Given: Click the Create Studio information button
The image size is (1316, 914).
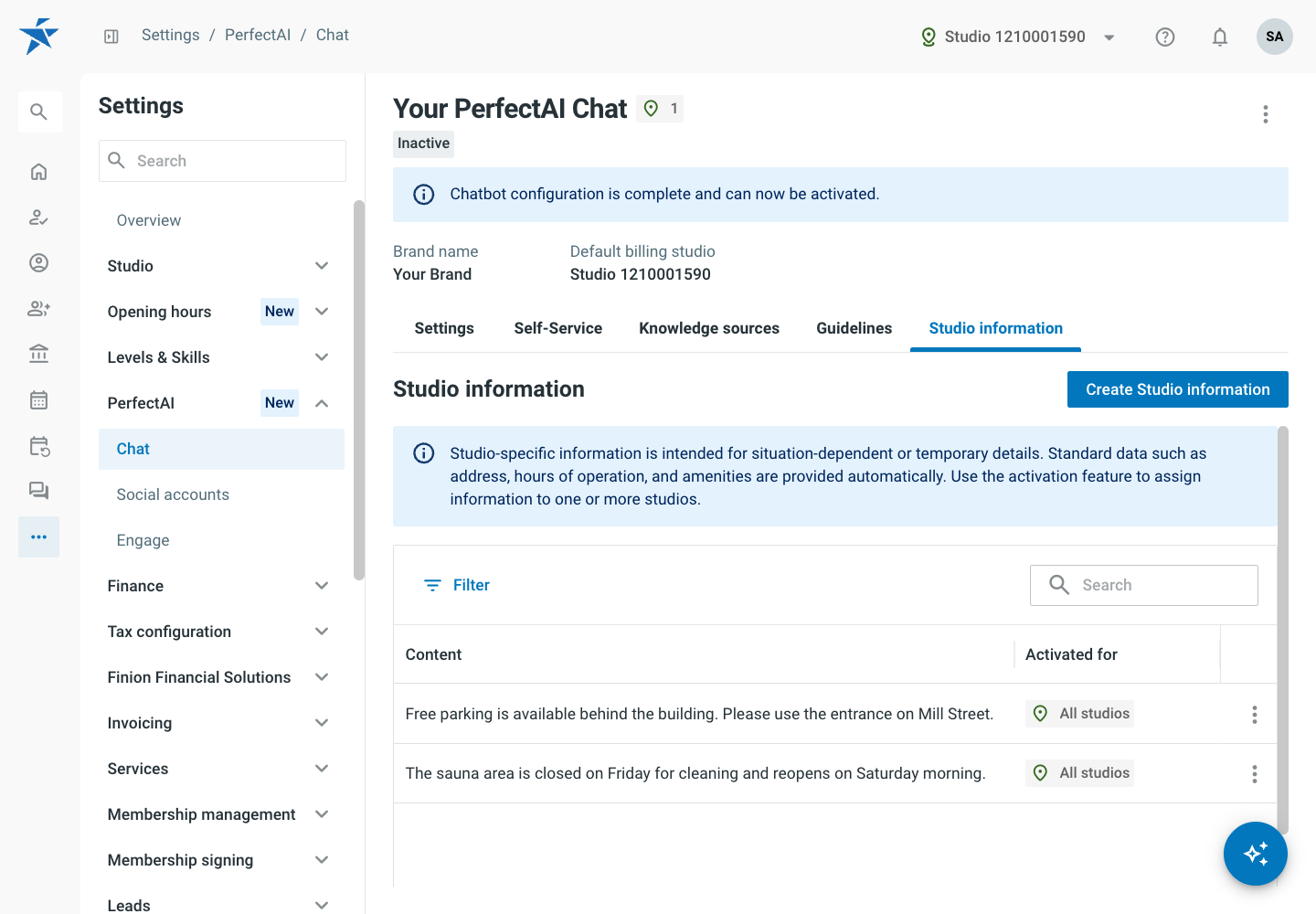Looking at the screenshot, I should [1177, 389].
